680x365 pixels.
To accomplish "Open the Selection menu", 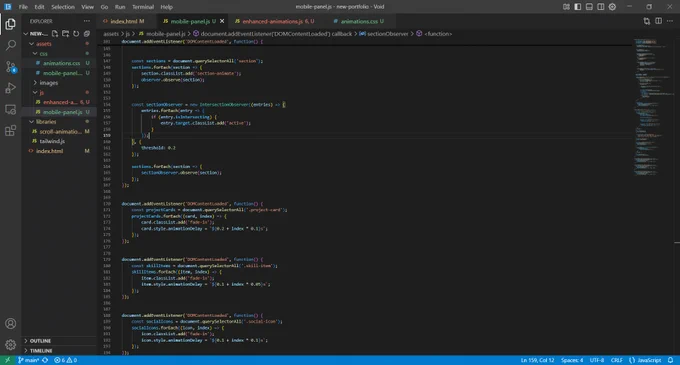I will pos(63,7).
